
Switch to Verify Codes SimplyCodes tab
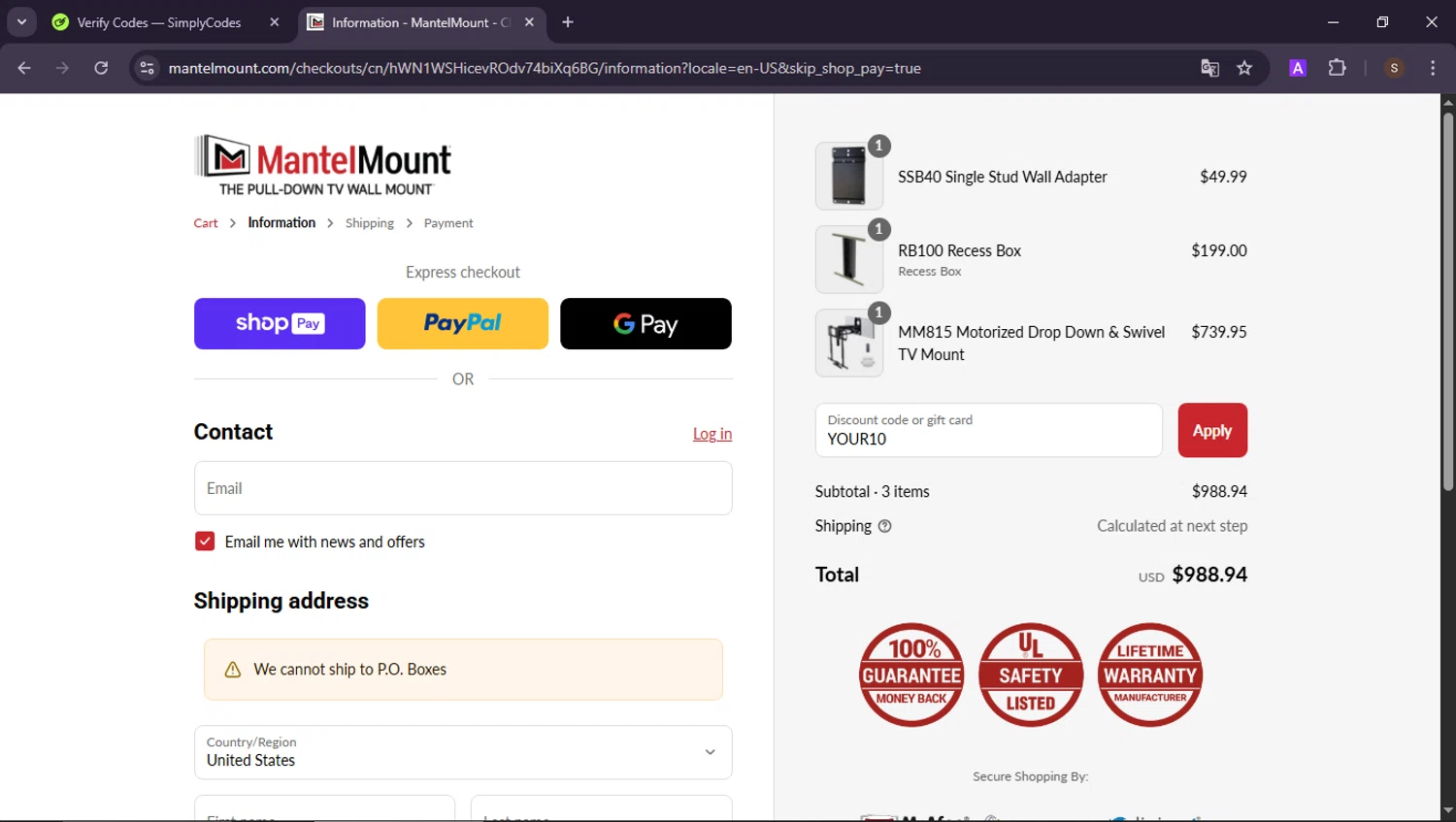[160, 22]
